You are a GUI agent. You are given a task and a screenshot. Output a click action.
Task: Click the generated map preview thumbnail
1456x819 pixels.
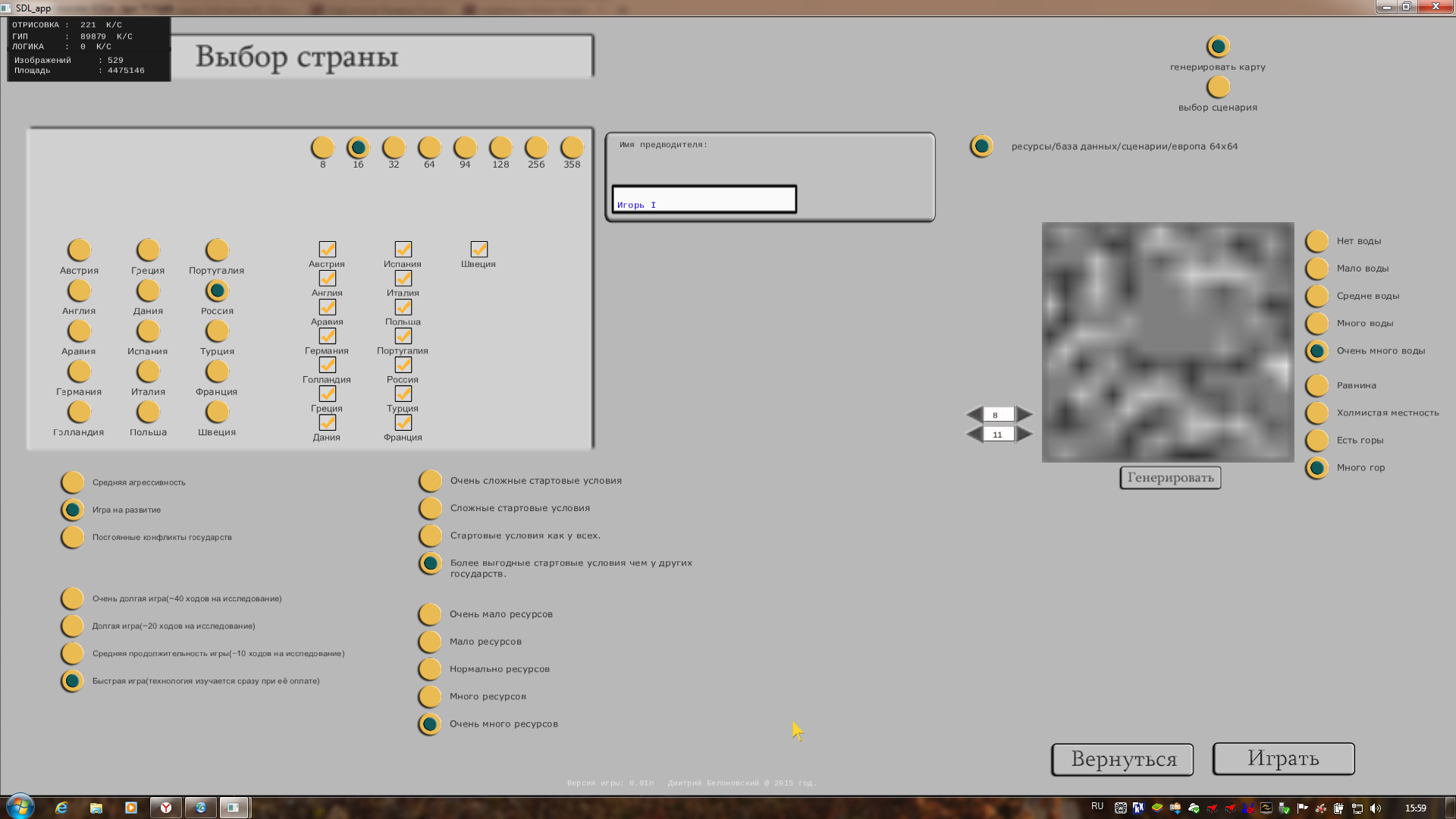point(1168,342)
